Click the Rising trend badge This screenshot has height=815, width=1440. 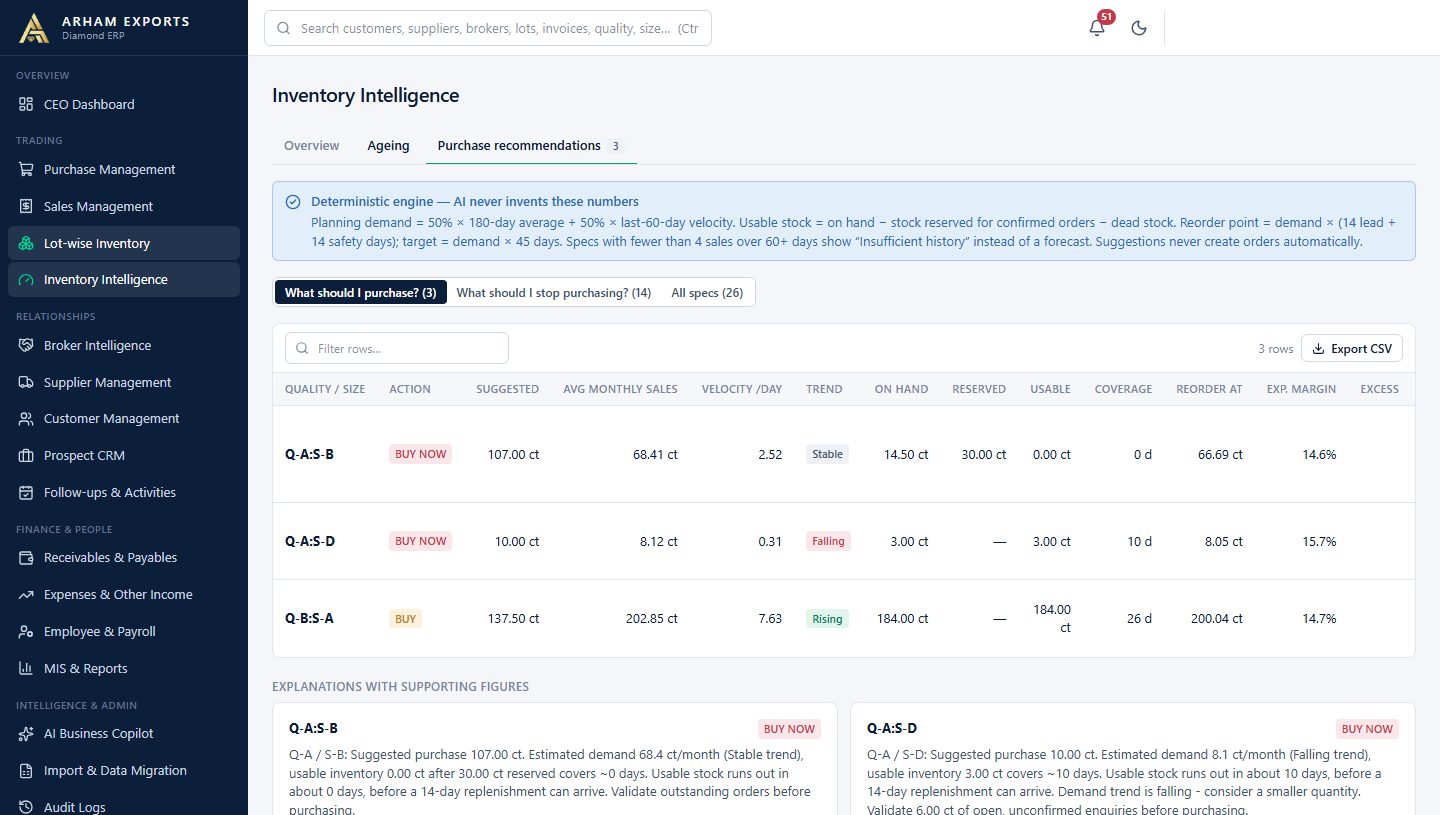(827, 619)
